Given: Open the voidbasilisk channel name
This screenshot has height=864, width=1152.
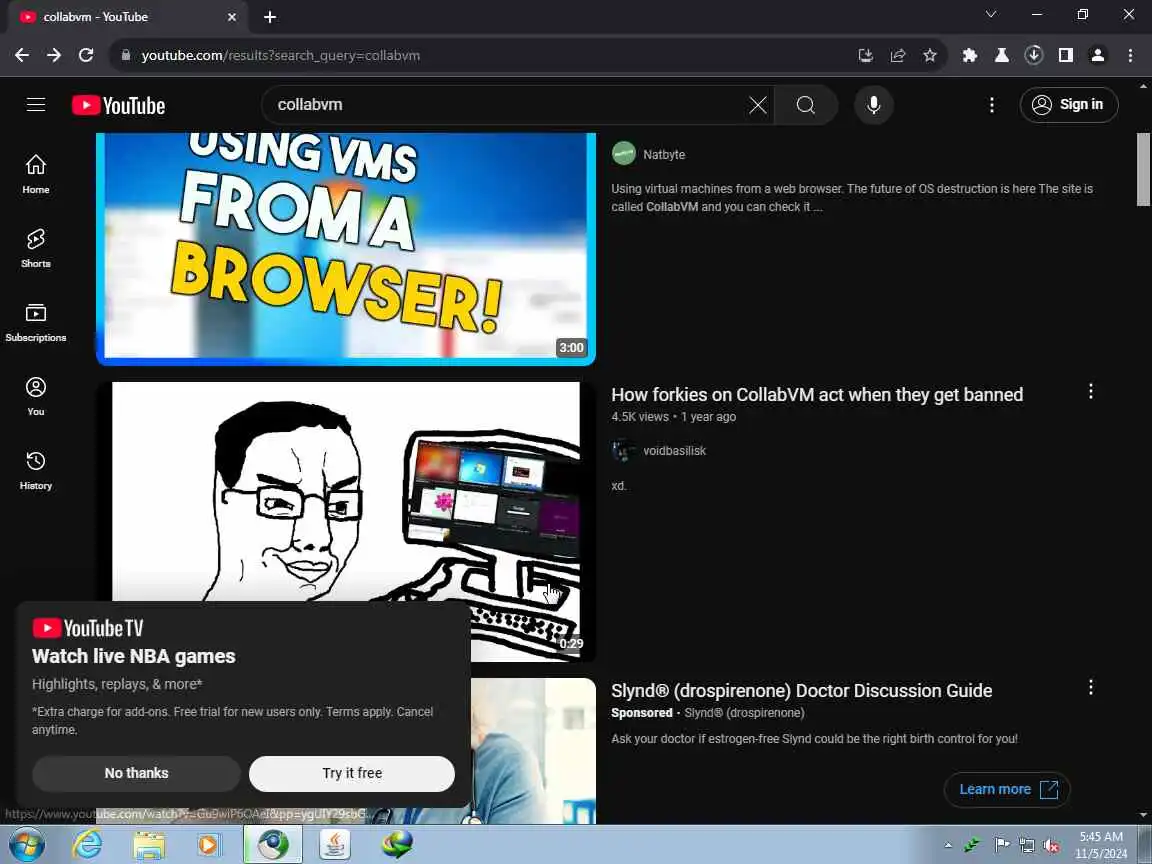Looking at the screenshot, I should pyautogui.click(x=674, y=451).
